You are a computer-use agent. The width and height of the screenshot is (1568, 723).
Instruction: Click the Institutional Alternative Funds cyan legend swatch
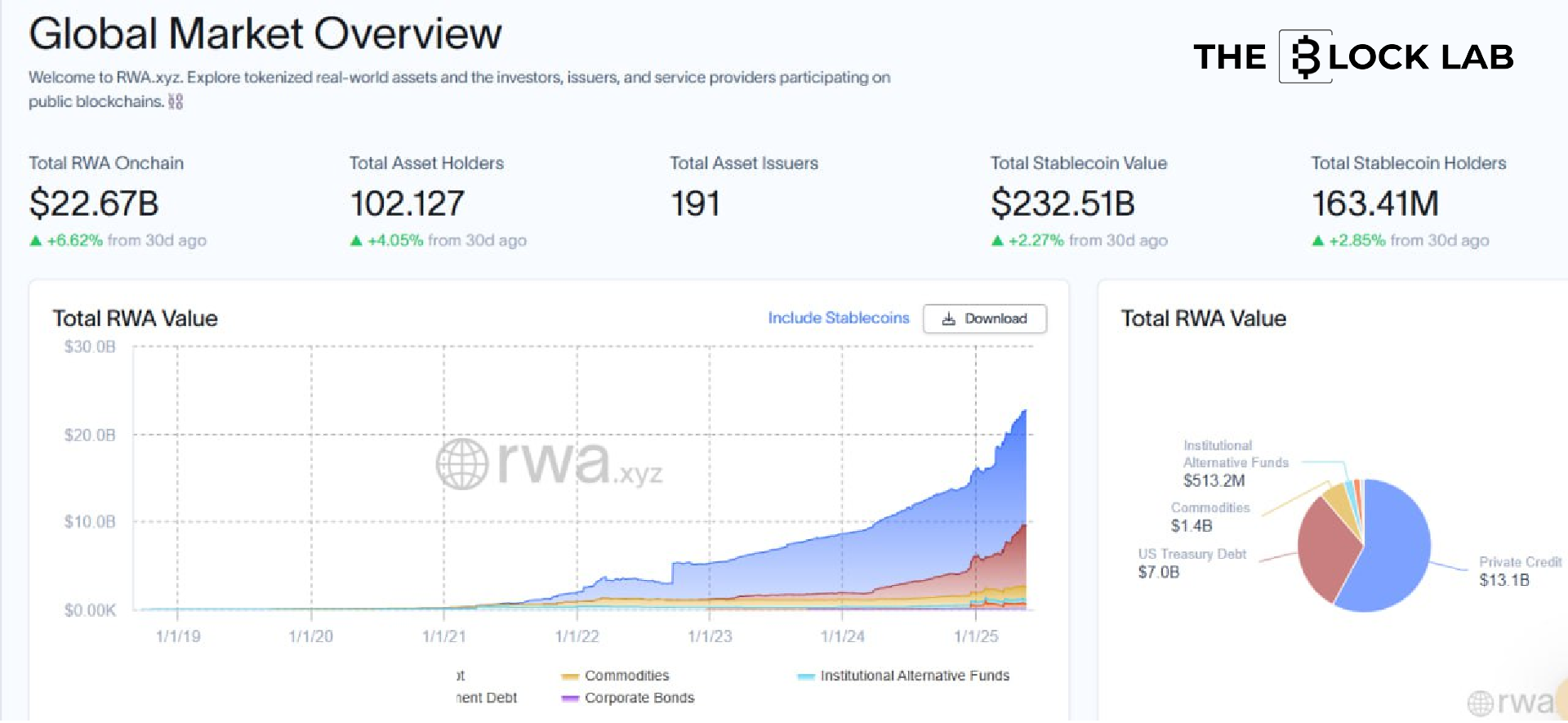click(x=806, y=676)
